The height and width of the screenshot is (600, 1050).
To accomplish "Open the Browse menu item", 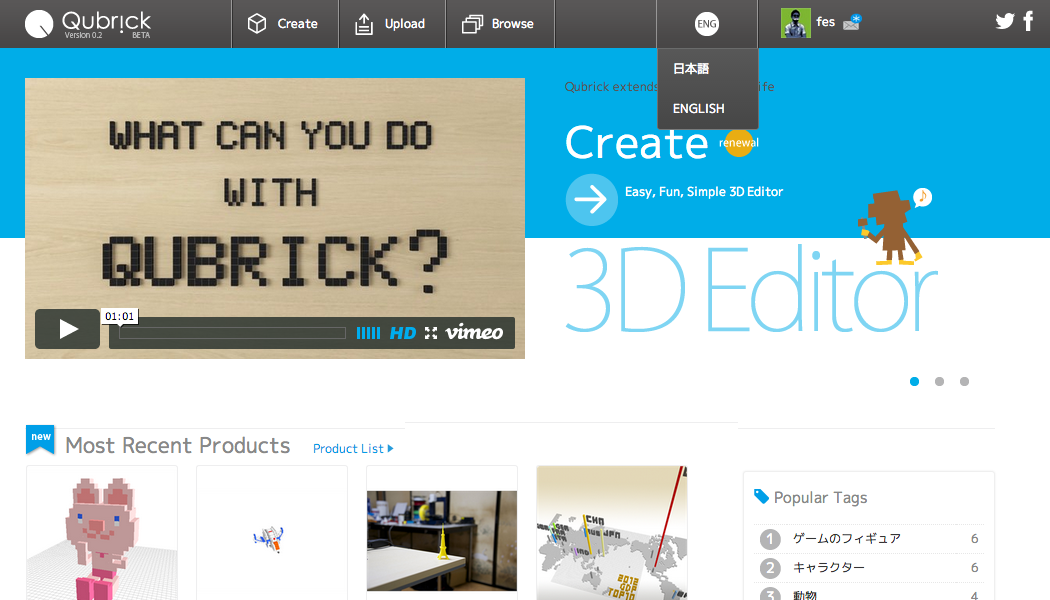I will 499,24.
